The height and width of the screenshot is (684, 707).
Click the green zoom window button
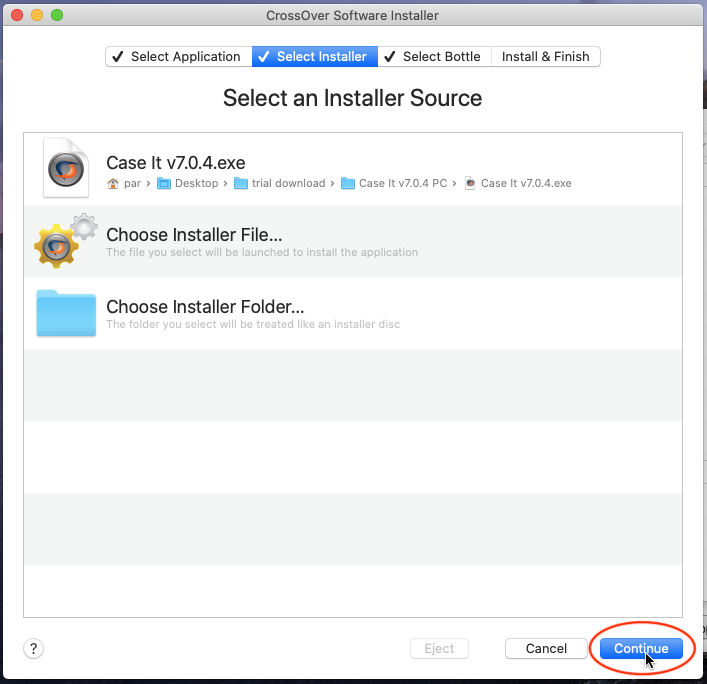(57, 15)
